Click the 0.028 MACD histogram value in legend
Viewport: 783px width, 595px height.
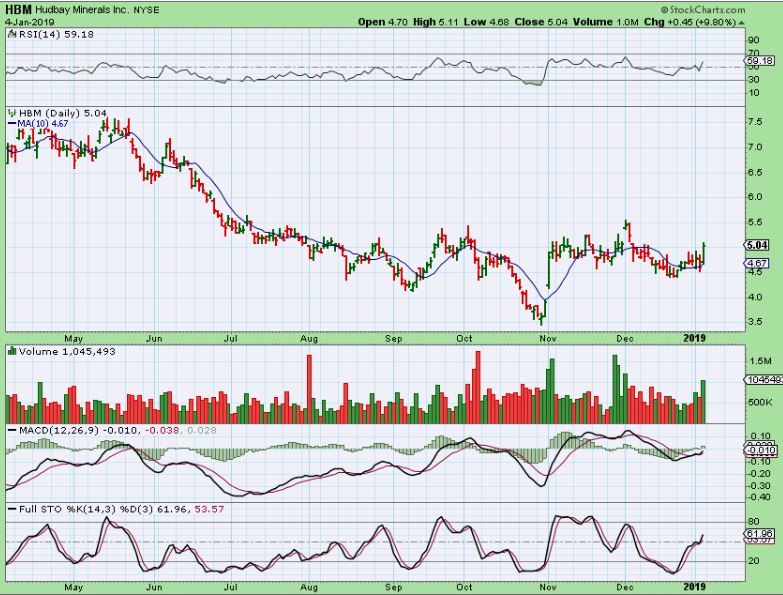[x=202, y=430]
